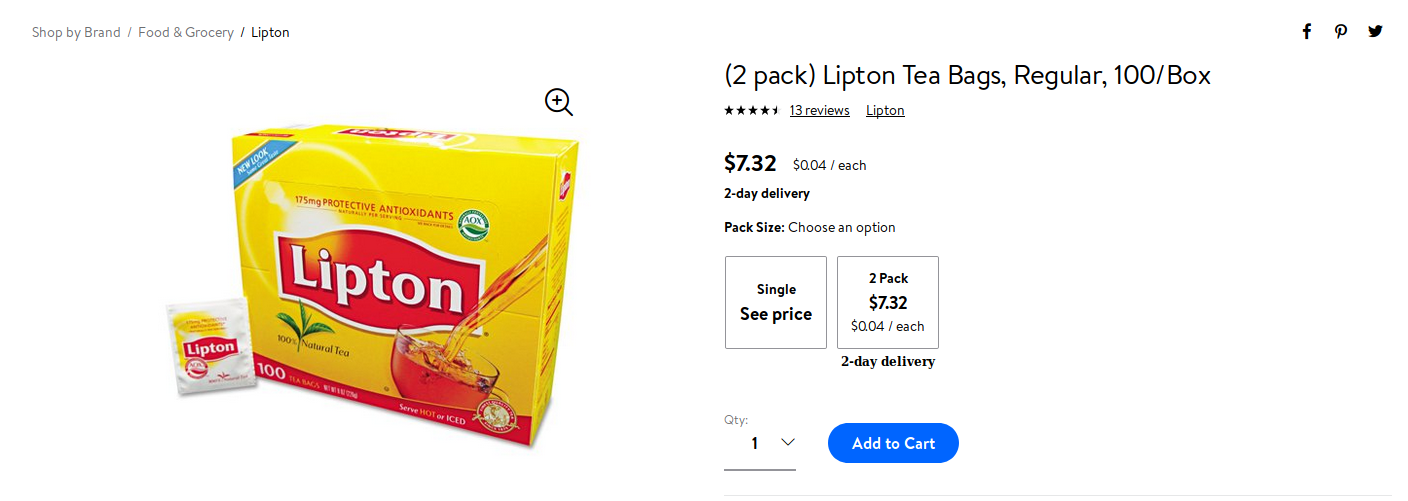Image resolution: width=1408 pixels, height=501 pixels.
Task: Click the star rating icons
Action: pyautogui.click(x=752, y=110)
